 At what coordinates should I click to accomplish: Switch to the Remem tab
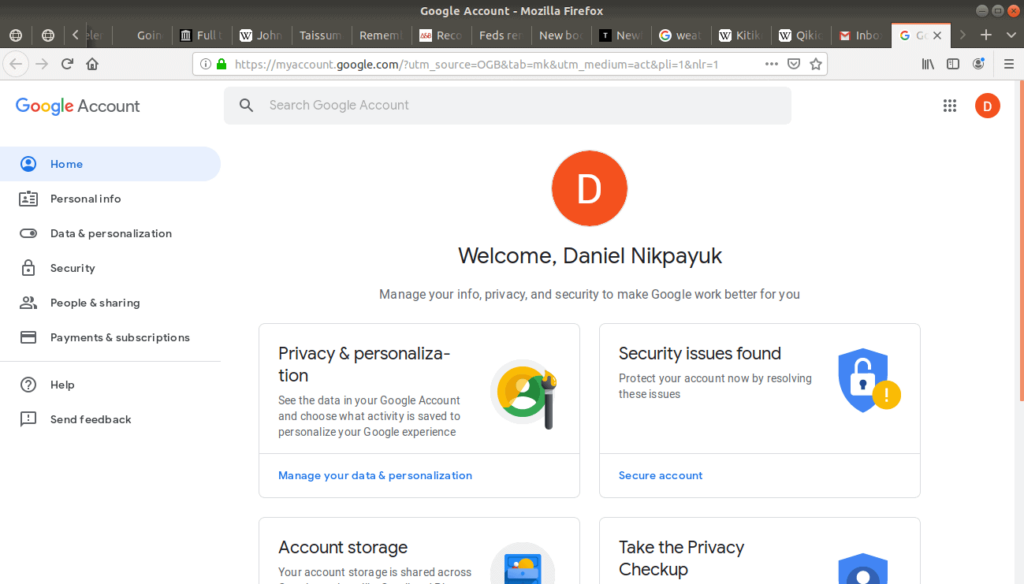click(381, 35)
